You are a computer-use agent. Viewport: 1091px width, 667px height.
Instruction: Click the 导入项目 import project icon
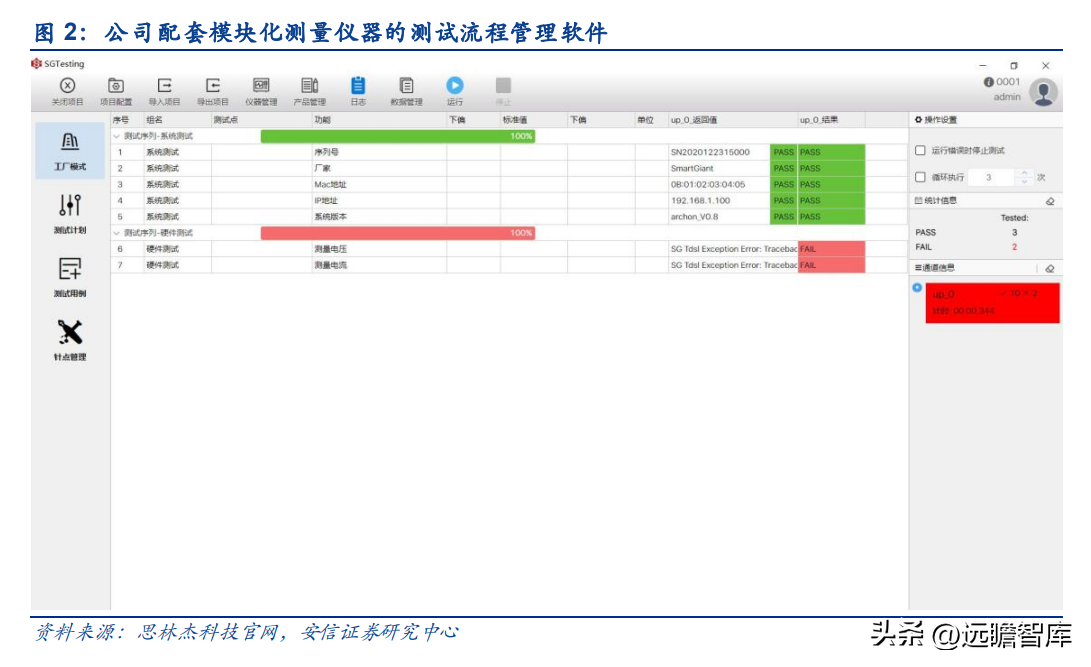point(164,87)
